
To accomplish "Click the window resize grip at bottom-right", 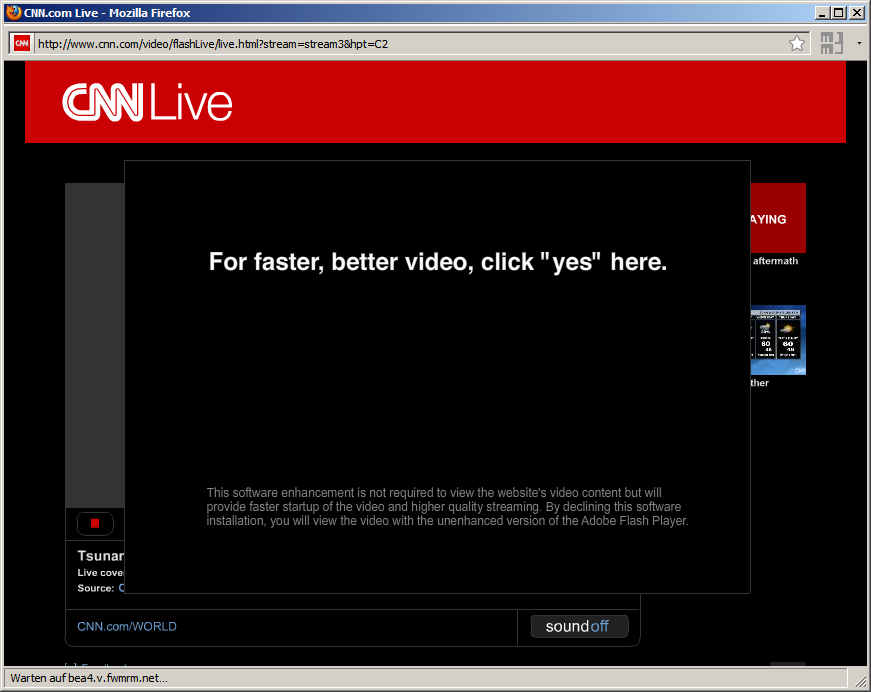I will [860, 681].
